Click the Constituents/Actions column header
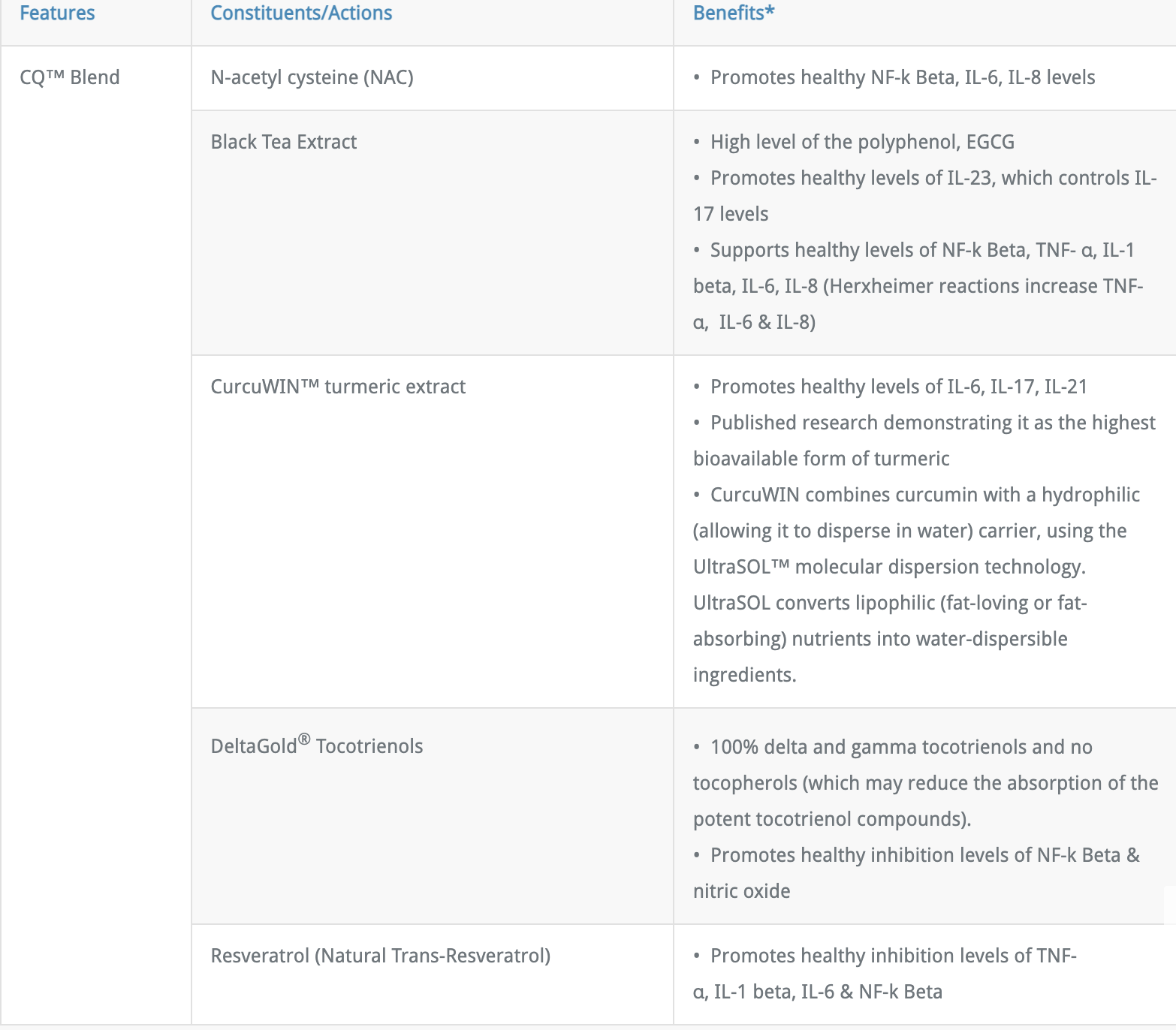Viewport: 1176px width, 1030px height. click(301, 14)
